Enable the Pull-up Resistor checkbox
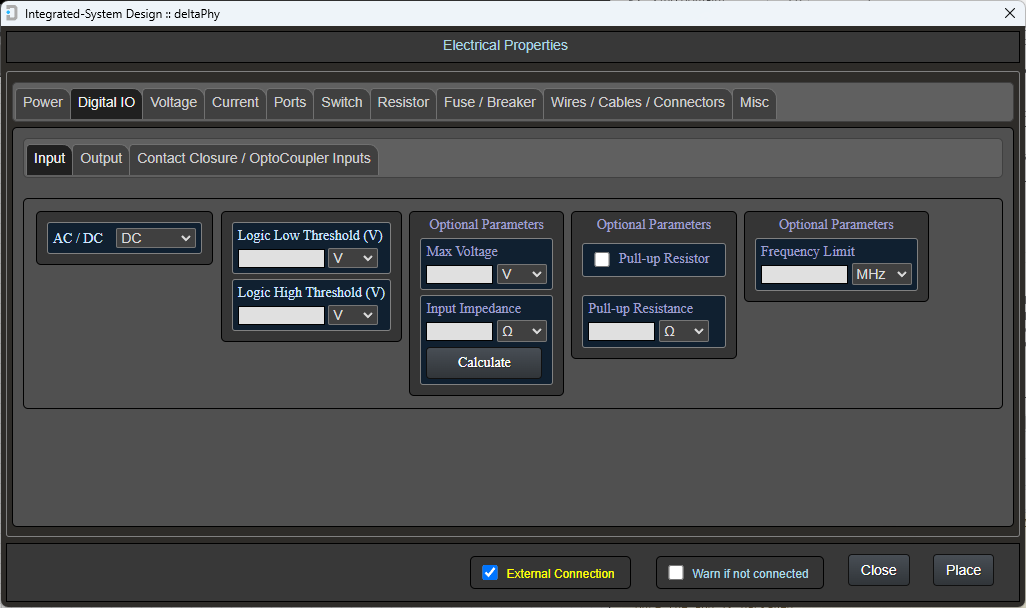 [602, 259]
